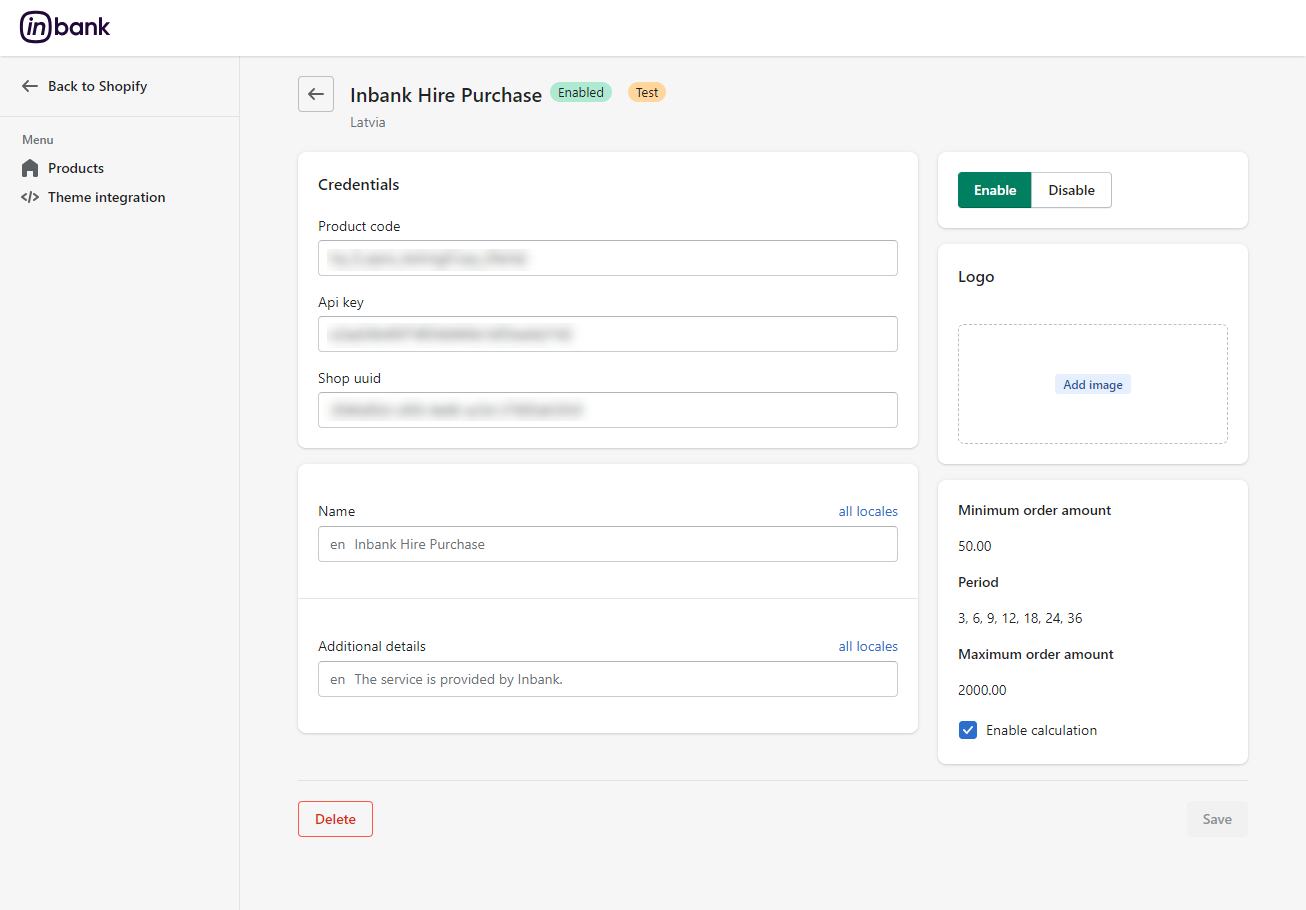1306x910 pixels.
Task: Click the Name input field
Action: pos(607,544)
